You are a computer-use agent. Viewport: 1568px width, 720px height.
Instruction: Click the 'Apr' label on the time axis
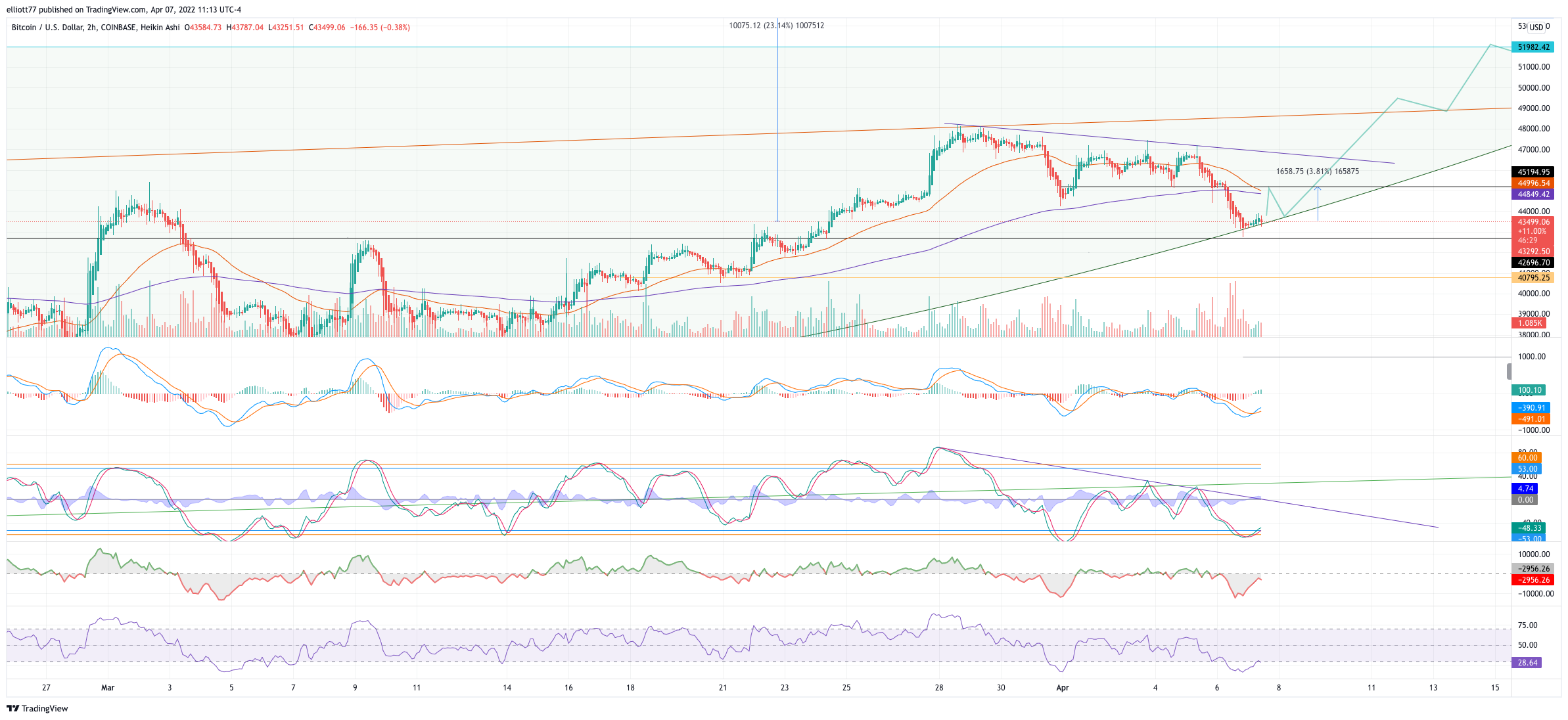[x=1063, y=688]
